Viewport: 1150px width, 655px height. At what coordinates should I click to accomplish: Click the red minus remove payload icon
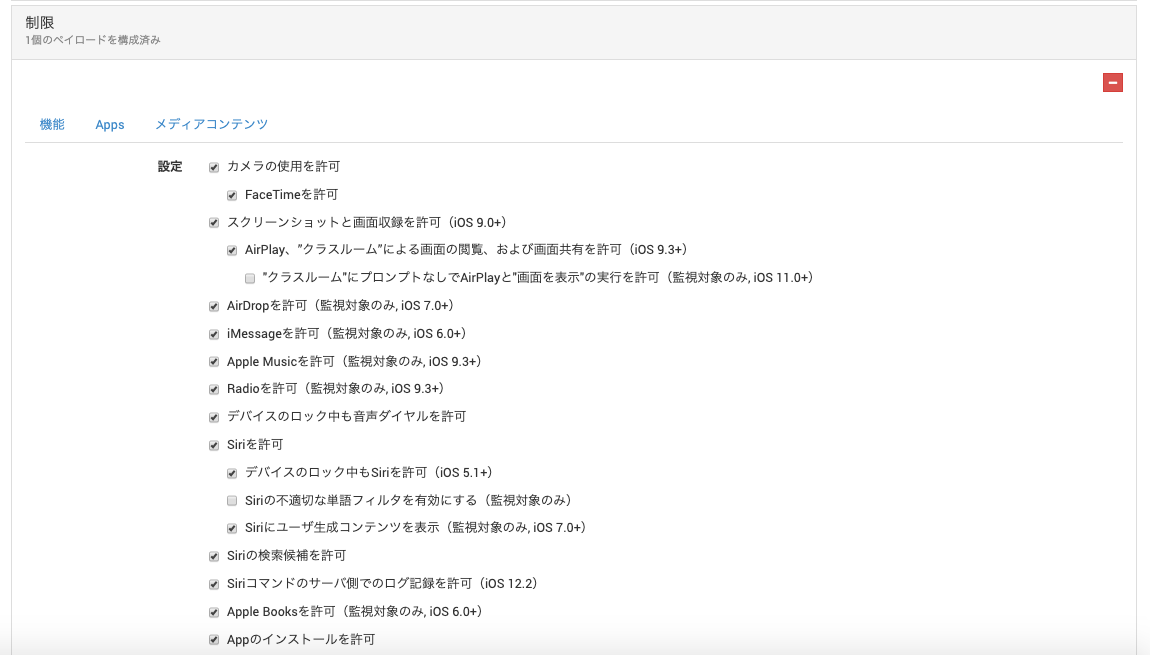[1112, 83]
